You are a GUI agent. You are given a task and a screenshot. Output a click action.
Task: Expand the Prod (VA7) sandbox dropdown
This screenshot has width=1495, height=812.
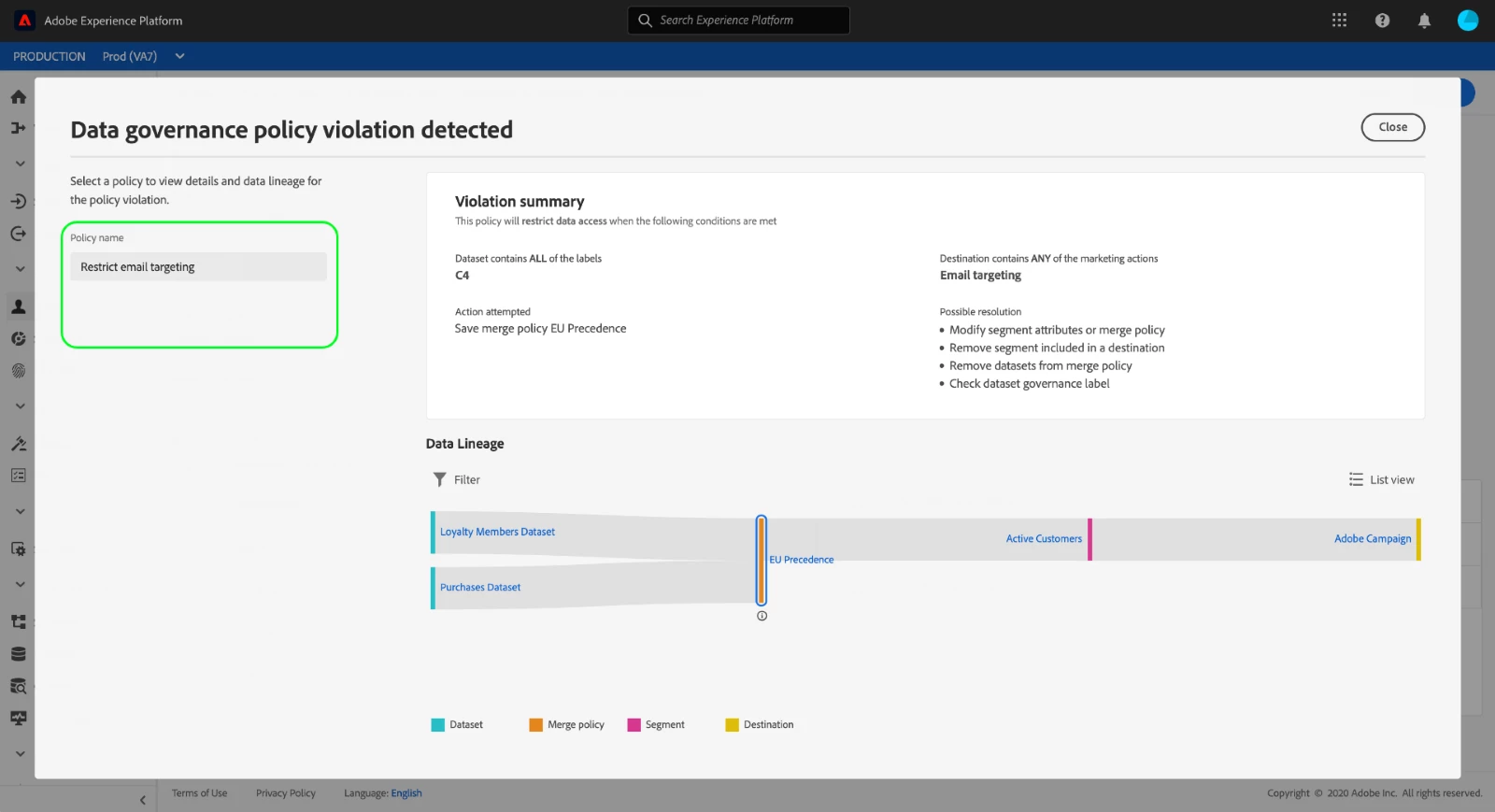coord(179,56)
